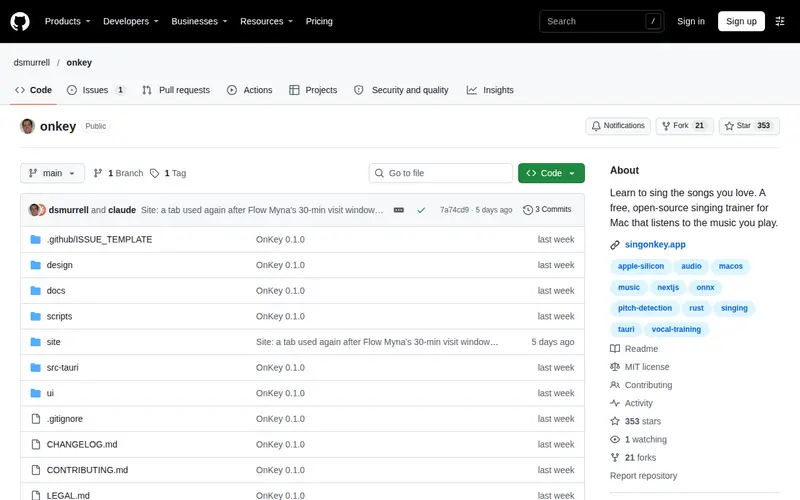Image resolution: width=800 pixels, height=500 pixels.
Task: Open Security and quality tab
Action: 401,90
